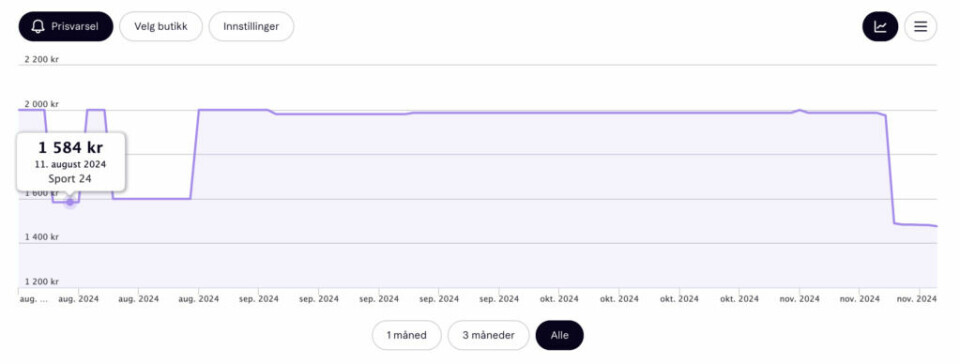960x364 pixels.
Task: Switch to the list view icon
Action: [920, 27]
